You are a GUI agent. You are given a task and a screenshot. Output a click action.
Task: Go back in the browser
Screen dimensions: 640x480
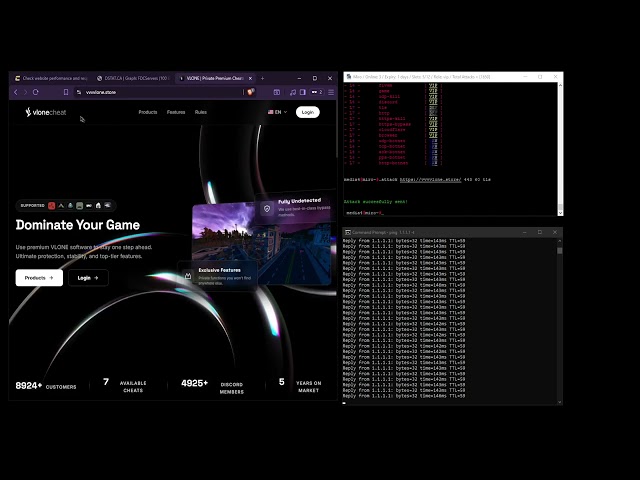pyautogui.click(x=16, y=92)
